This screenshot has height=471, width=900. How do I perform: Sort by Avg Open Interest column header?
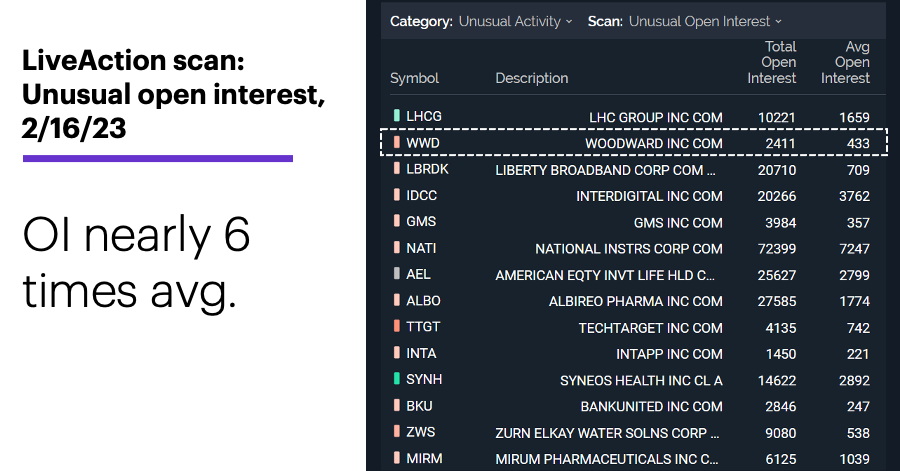(845, 62)
